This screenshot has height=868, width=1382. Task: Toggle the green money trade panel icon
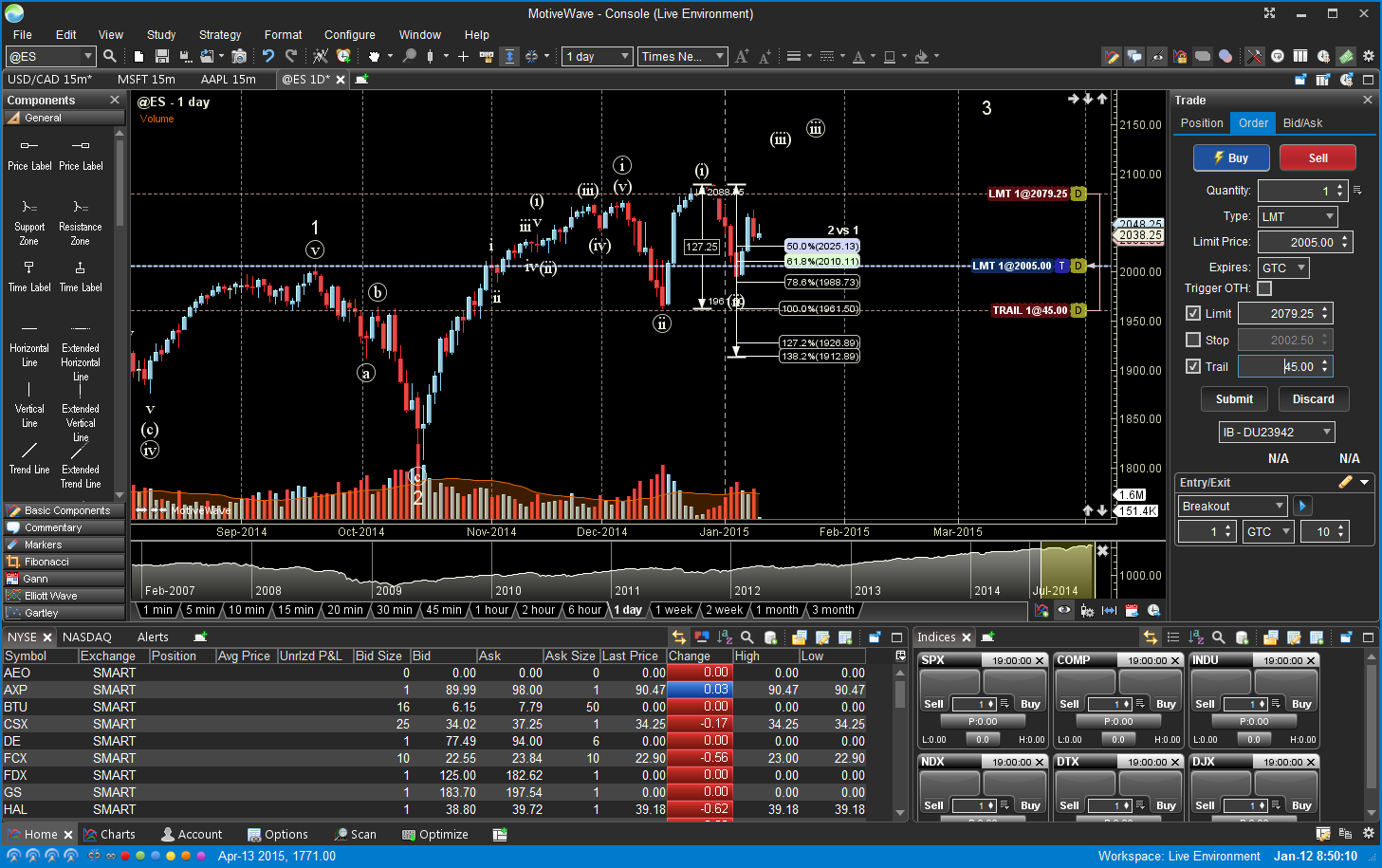[1346, 56]
